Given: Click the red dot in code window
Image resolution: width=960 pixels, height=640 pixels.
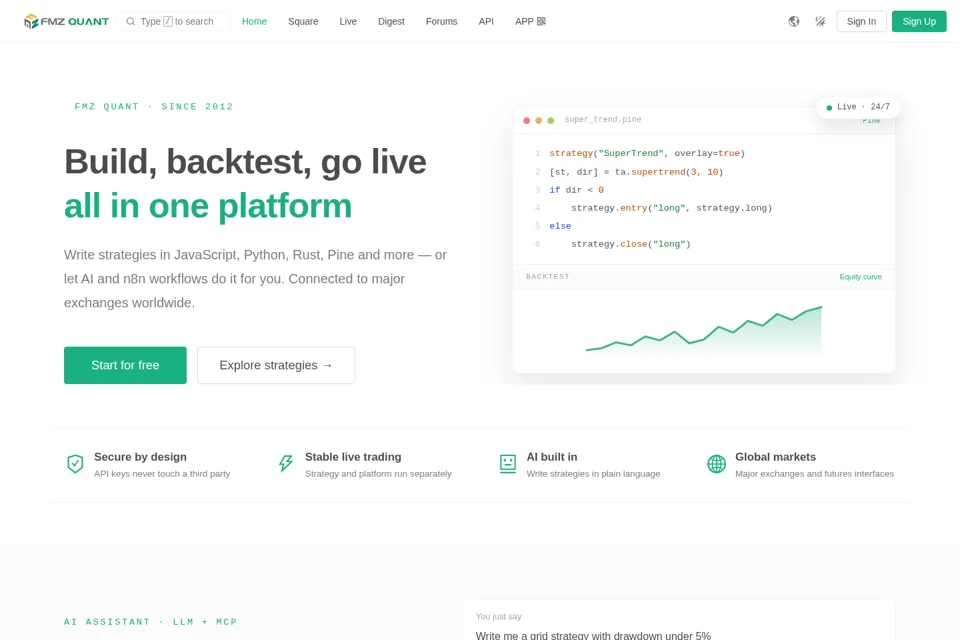Looking at the screenshot, I should (527, 121).
